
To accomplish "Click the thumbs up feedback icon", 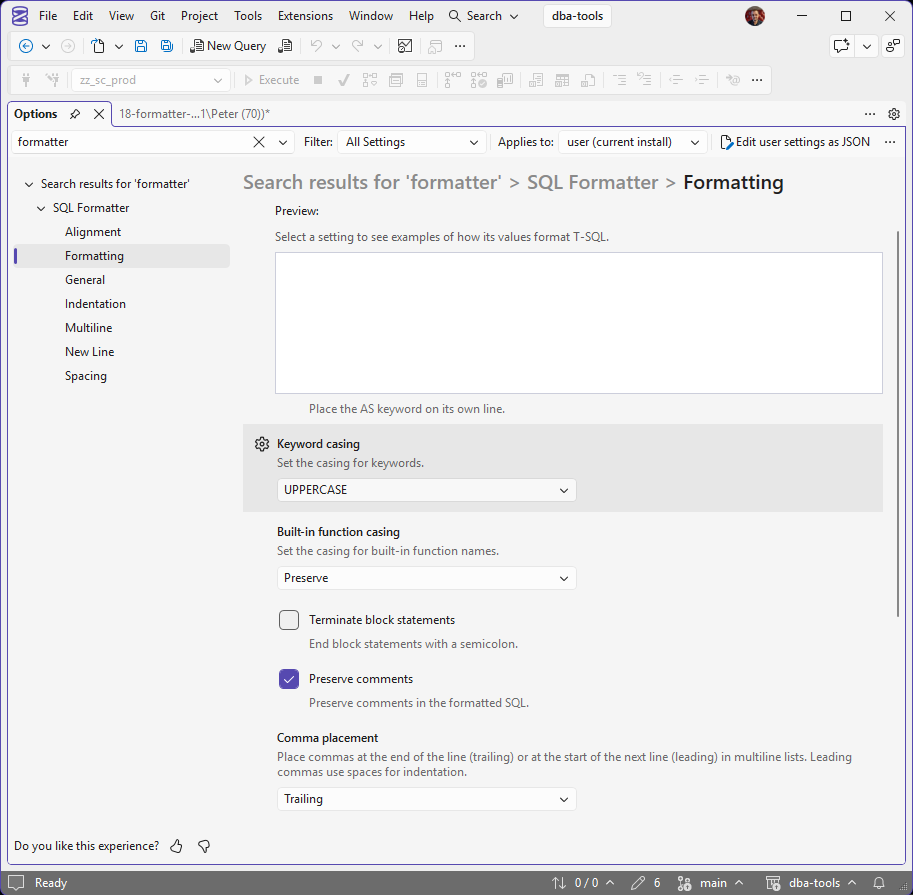I will [x=176, y=846].
